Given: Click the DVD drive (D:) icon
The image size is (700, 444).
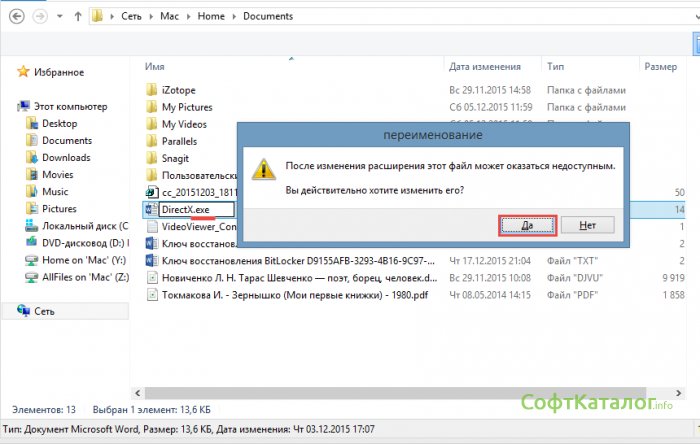Looking at the screenshot, I should pyautogui.click(x=32, y=243).
